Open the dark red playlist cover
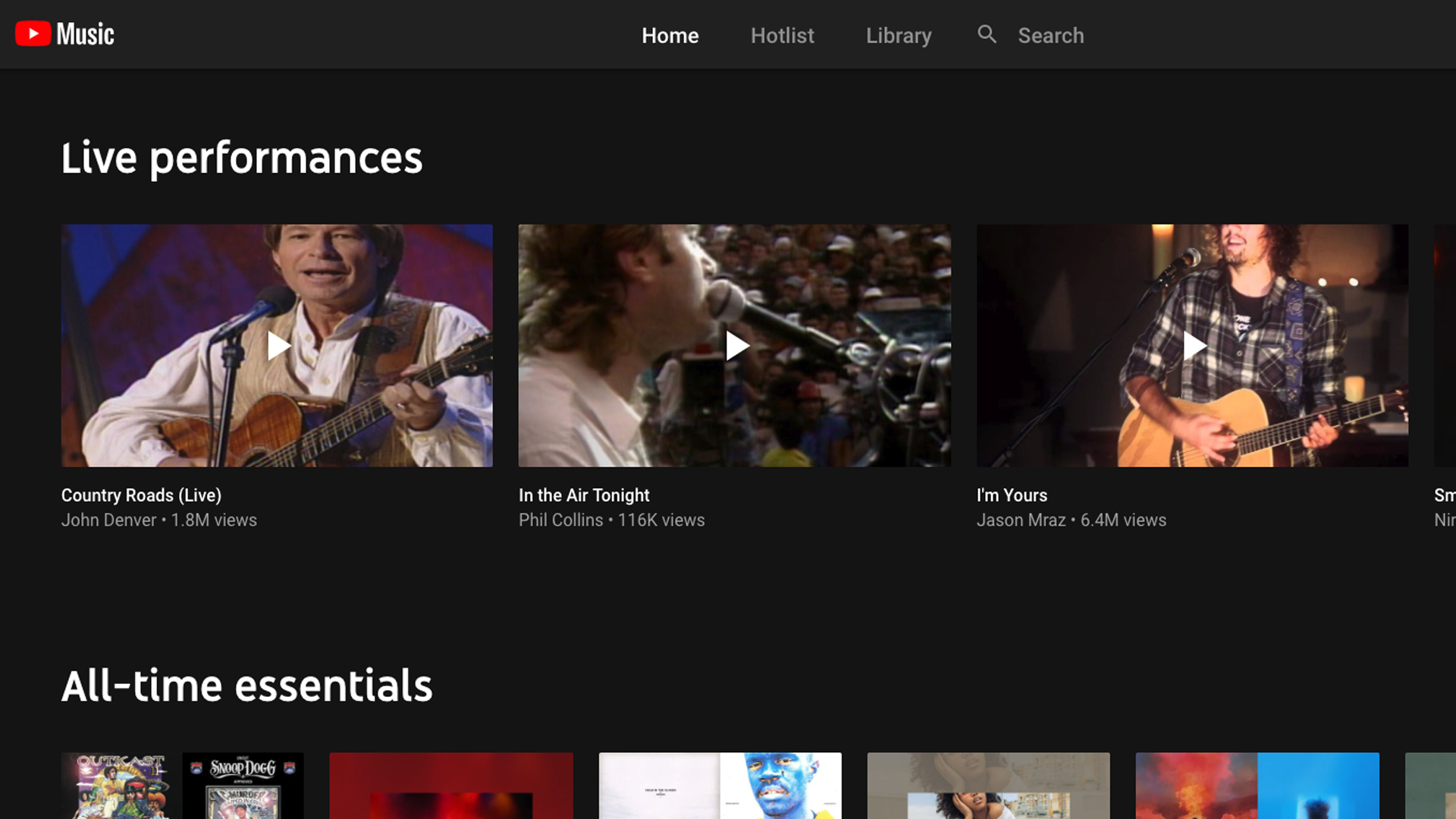The height and width of the screenshot is (819, 1456). (451, 785)
